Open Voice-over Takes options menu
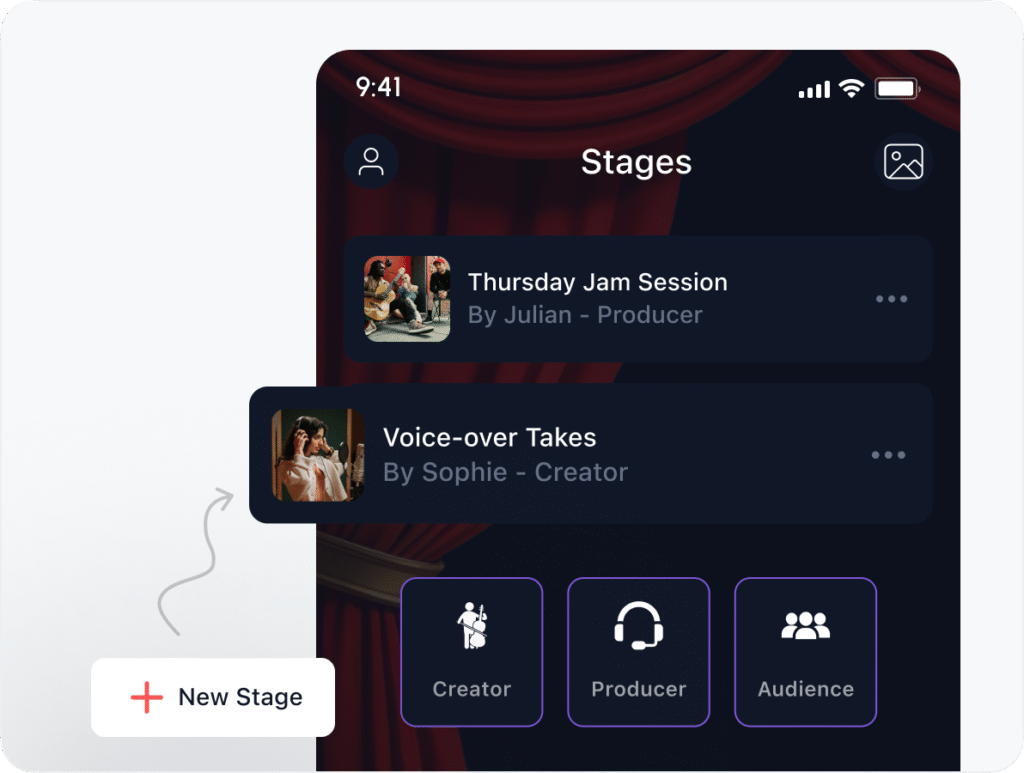Screen dimensions: 1024x773 click(x=888, y=454)
